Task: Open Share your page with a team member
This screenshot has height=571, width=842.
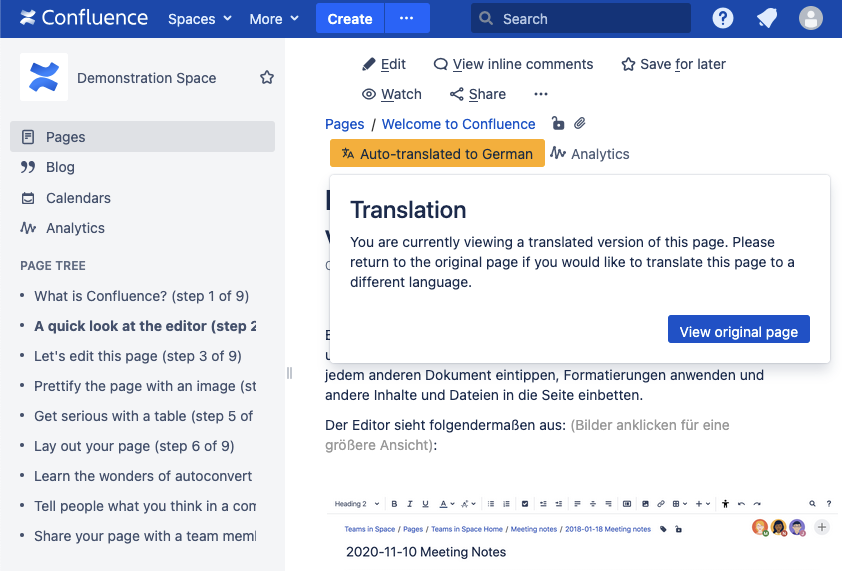Action: pos(145,537)
